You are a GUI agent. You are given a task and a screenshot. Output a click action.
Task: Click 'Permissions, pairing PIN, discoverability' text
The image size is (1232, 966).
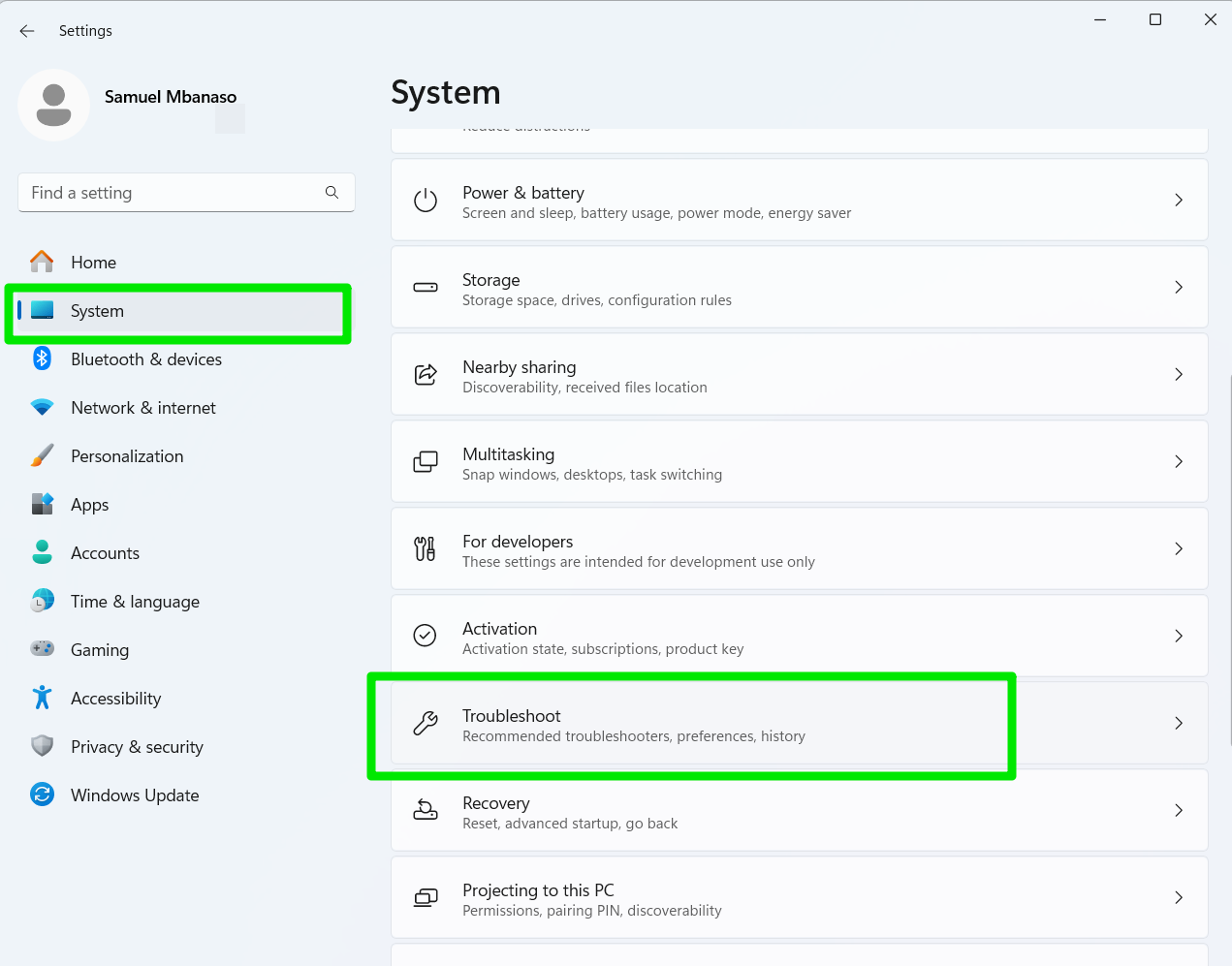pyautogui.click(x=592, y=911)
